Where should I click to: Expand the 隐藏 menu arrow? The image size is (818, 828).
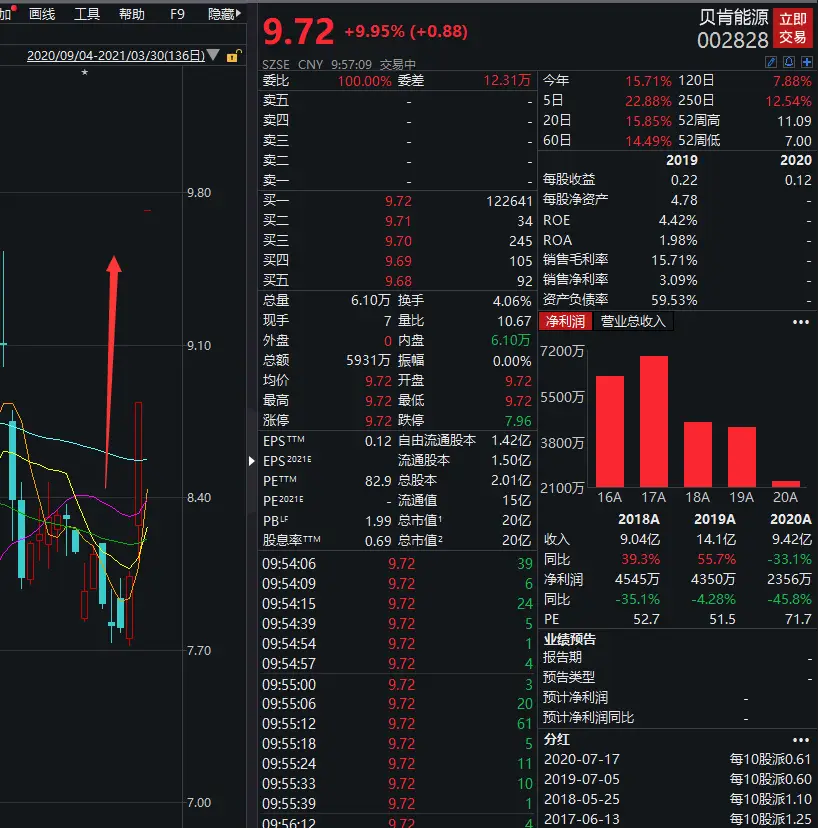pyautogui.click(x=236, y=13)
